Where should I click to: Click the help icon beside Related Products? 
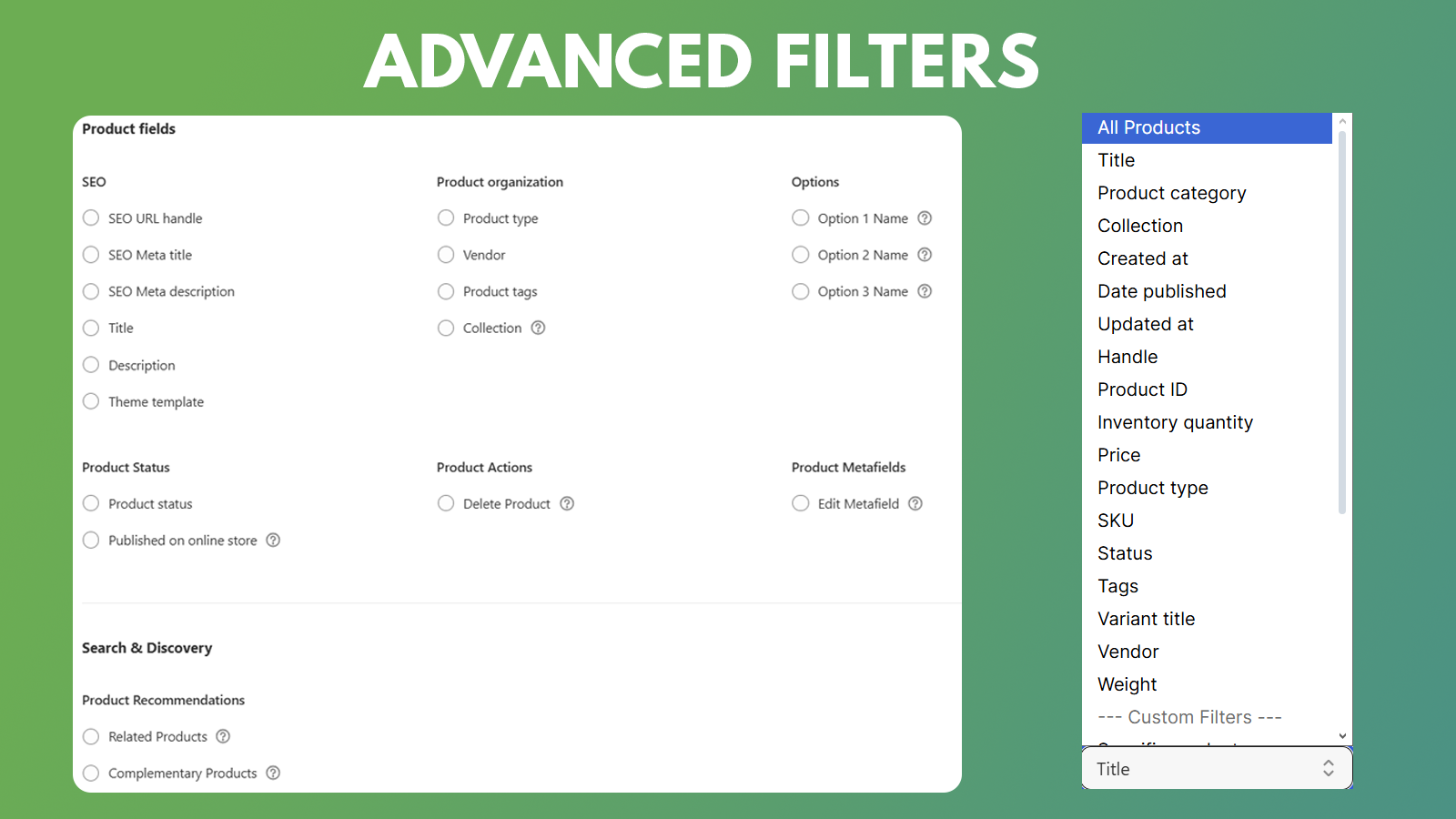(223, 736)
